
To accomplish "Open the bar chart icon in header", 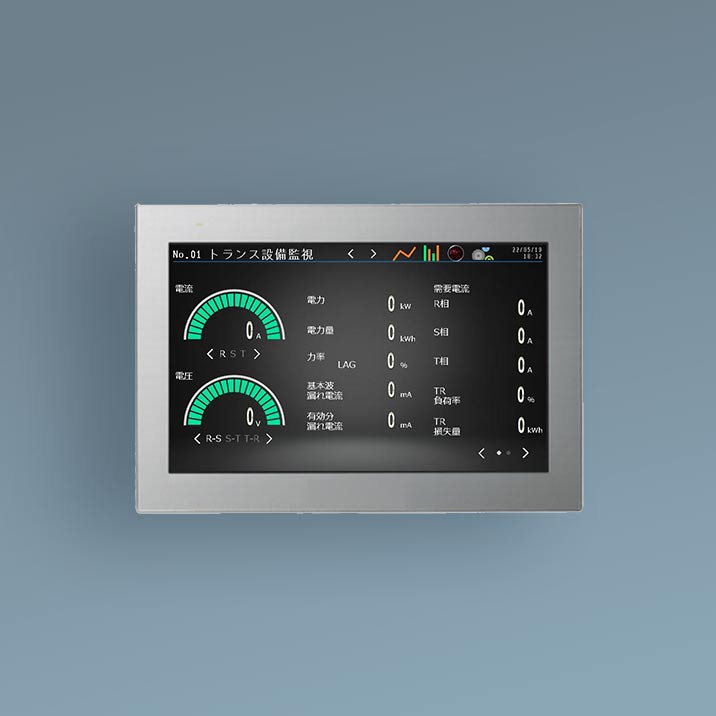I will point(431,253).
